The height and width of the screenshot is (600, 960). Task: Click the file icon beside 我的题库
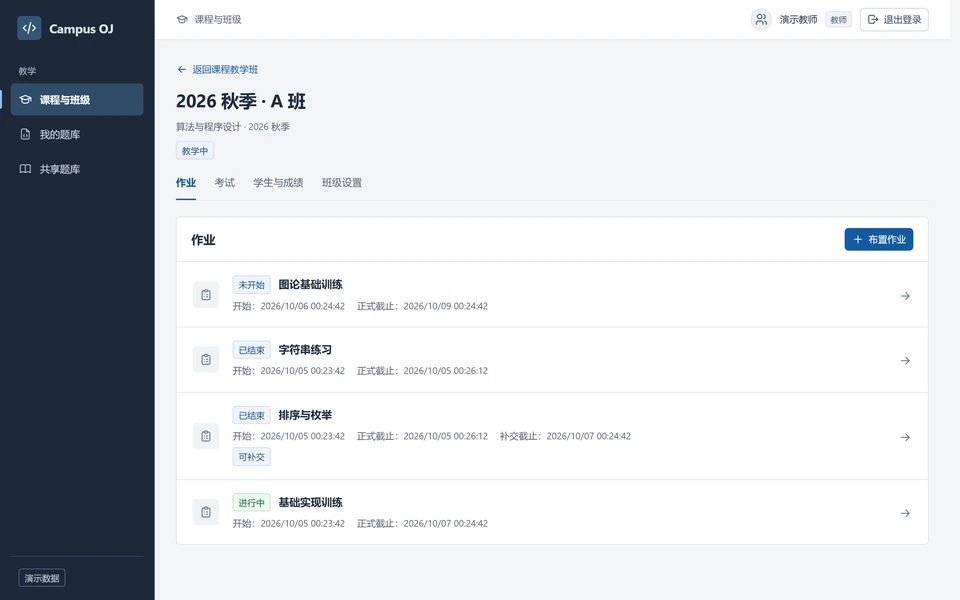[x=25, y=134]
